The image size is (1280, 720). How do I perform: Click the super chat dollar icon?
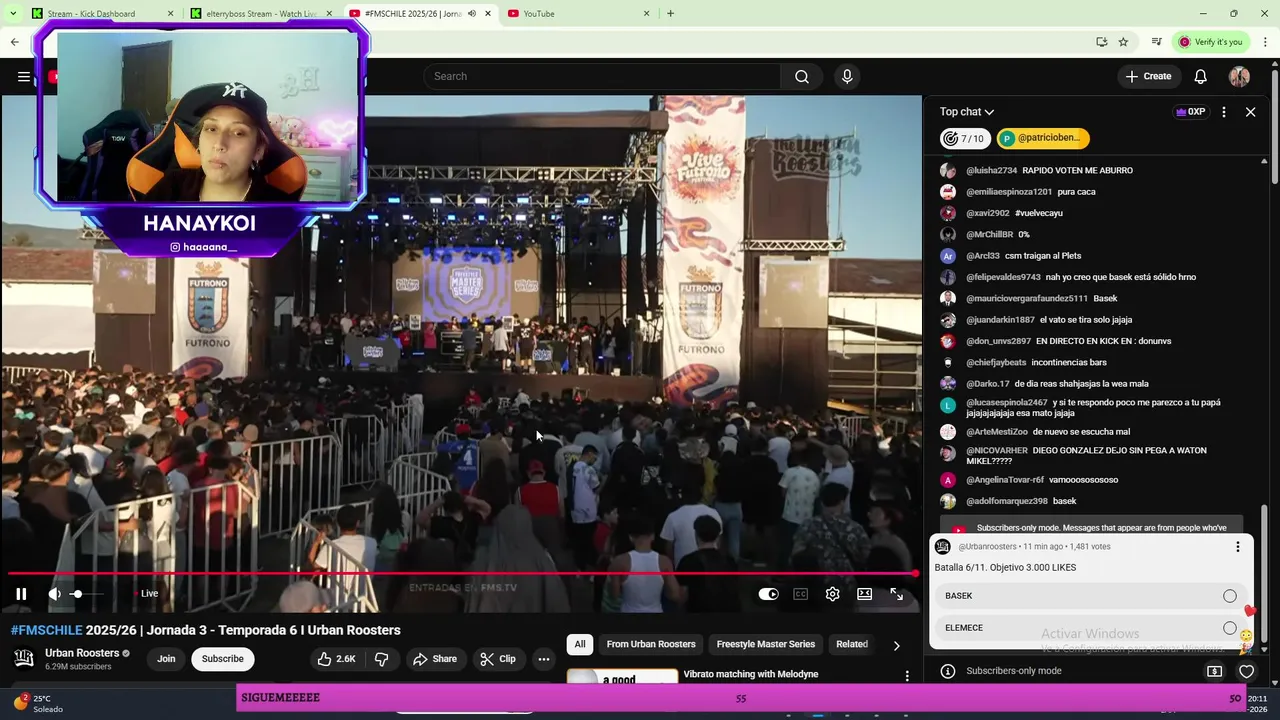pyautogui.click(x=1215, y=672)
